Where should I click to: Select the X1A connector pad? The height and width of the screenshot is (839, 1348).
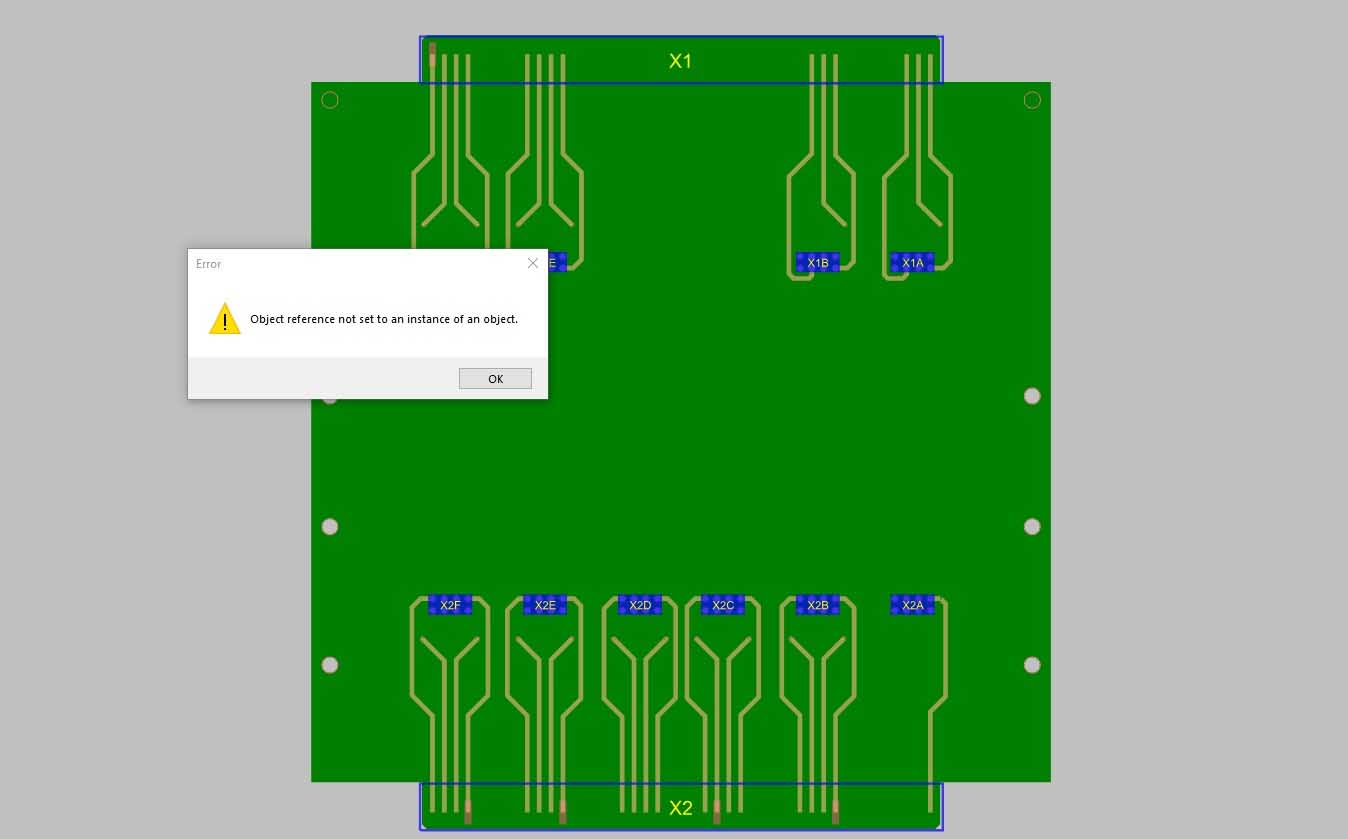click(912, 263)
